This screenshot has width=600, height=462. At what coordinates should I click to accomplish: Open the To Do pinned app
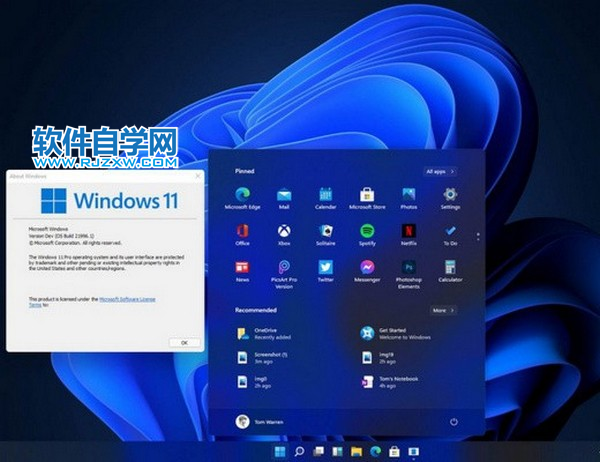[450, 235]
